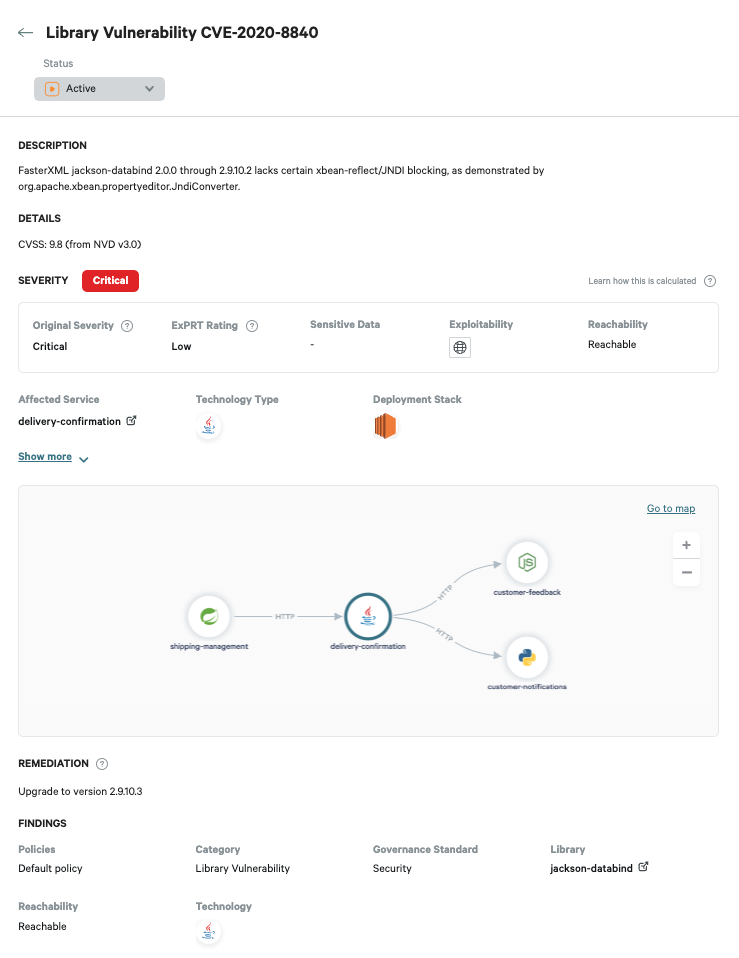Expand details with Show more
739x958 pixels.
[45, 456]
